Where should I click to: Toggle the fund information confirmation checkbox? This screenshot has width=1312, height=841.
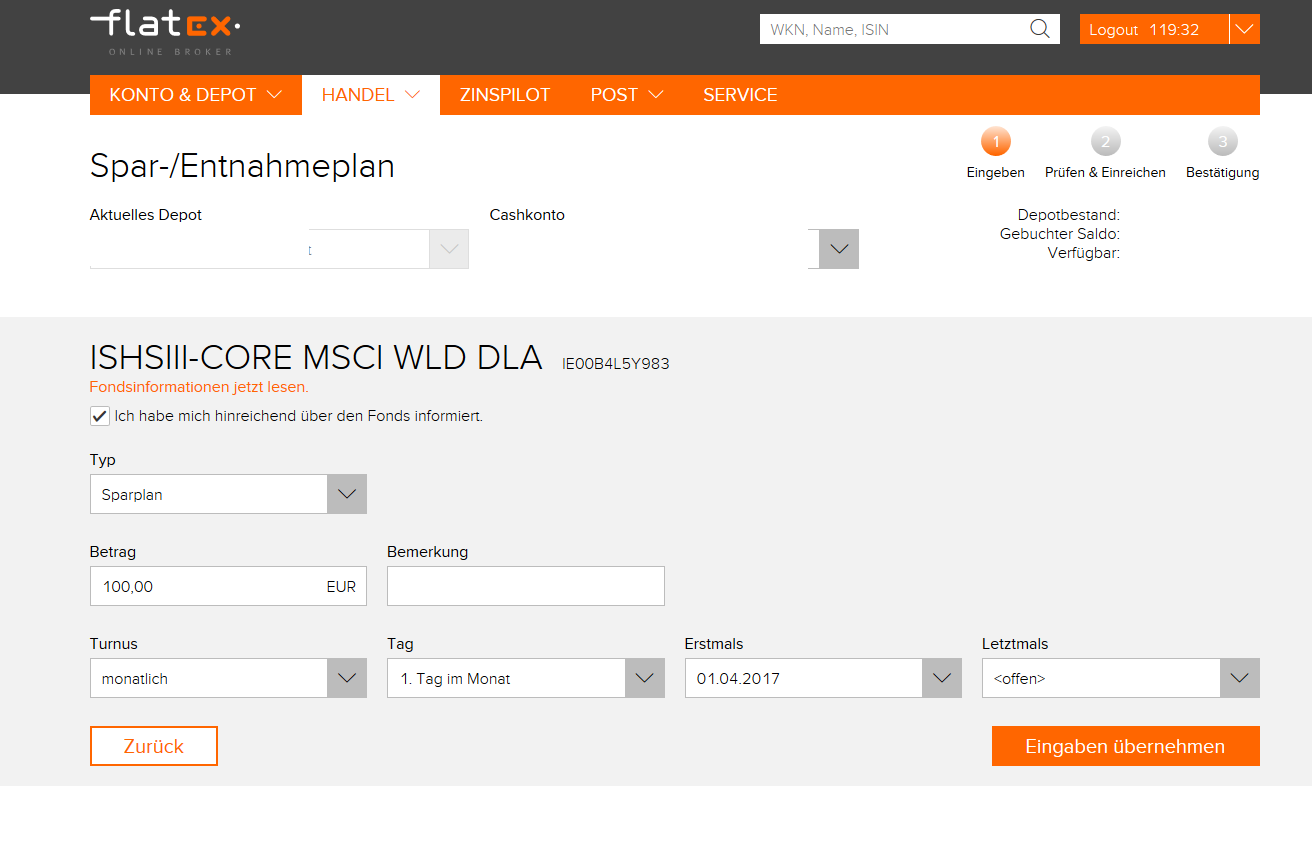[100, 416]
